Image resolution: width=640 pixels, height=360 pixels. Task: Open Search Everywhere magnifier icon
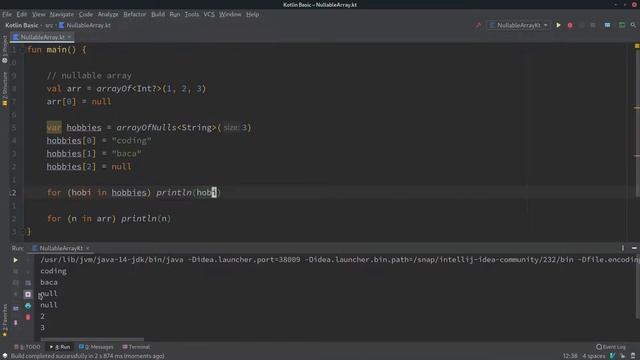[633, 25]
